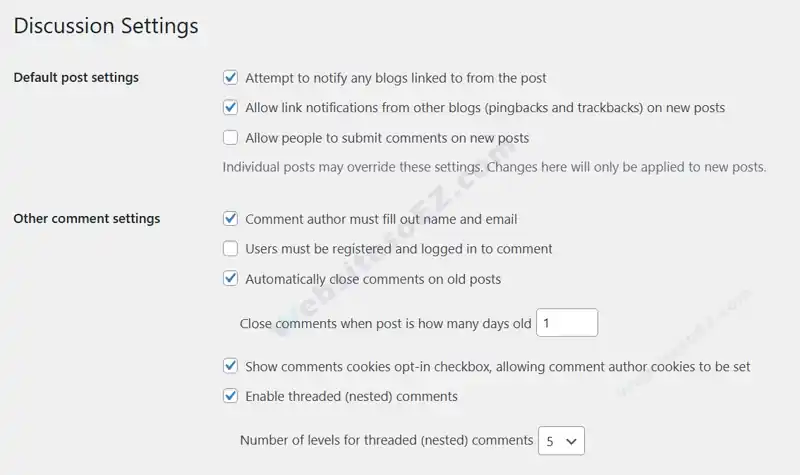800x475 pixels.
Task: Uncheck 'Comment author must fill out' checkbox
Action: click(x=230, y=218)
